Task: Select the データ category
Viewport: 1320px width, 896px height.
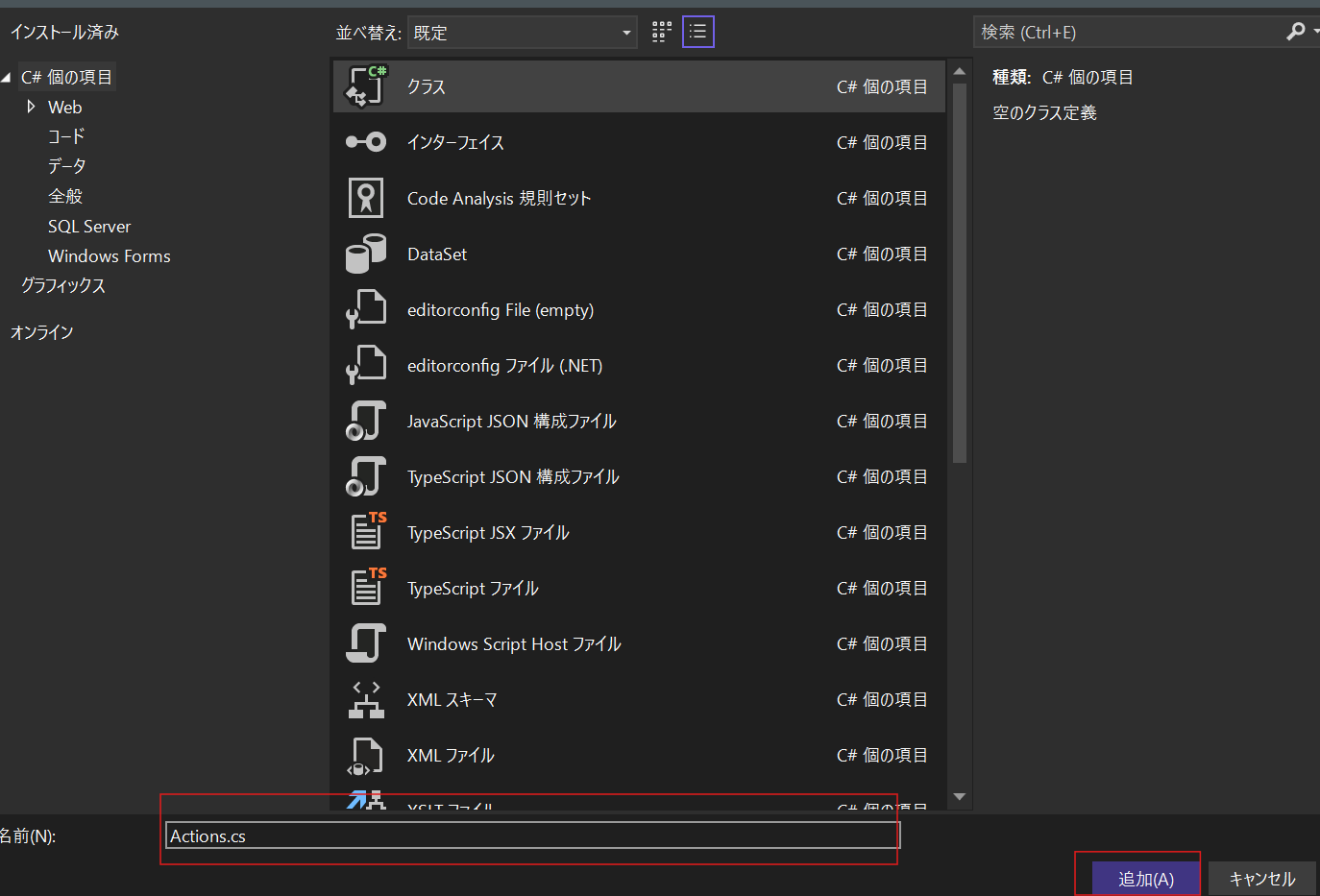Action: pyautogui.click(x=66, y=166)
